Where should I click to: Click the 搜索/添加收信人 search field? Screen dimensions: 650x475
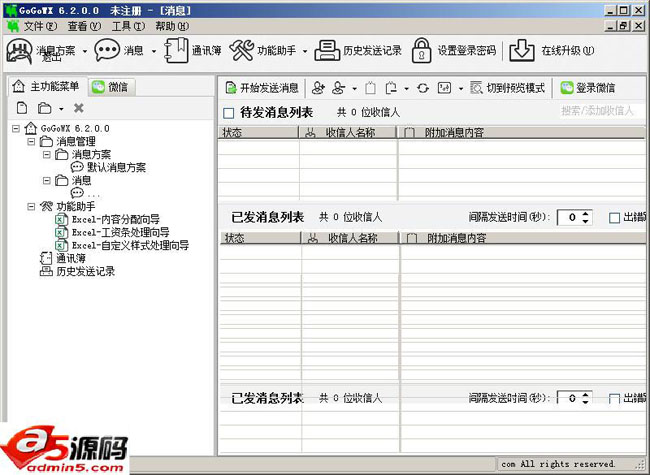point(600,111)
